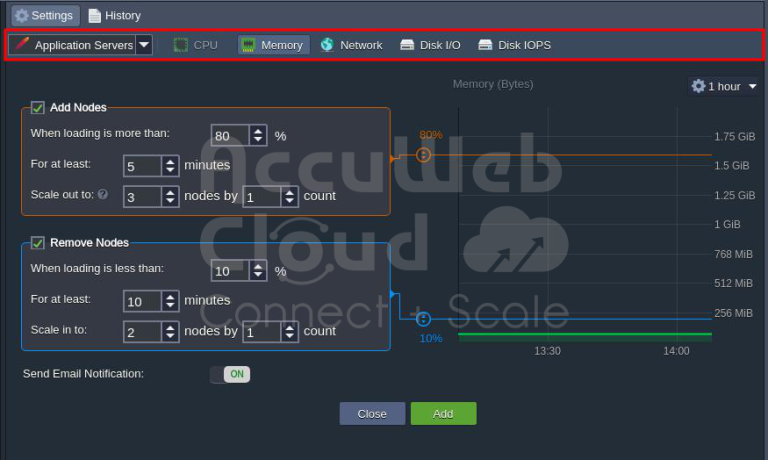Image resolution: width=768 pixels, height=460 pixels.
Task: Click the Scale out to help icon
Action: coord(103,196)
